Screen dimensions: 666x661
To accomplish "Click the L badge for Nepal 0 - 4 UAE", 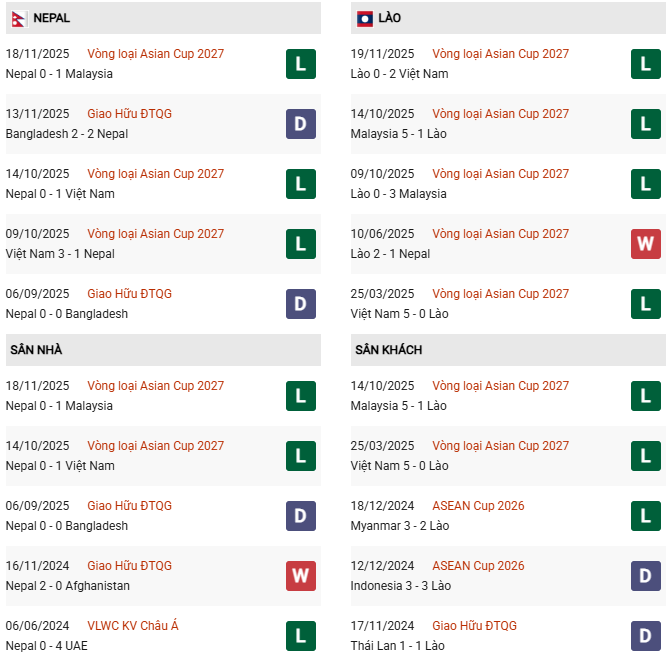I will (300, 636).
